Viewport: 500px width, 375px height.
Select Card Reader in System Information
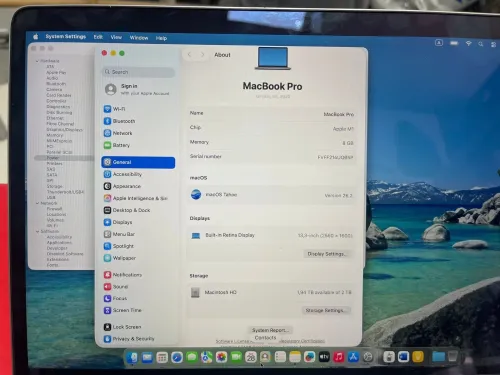(59, 95)
